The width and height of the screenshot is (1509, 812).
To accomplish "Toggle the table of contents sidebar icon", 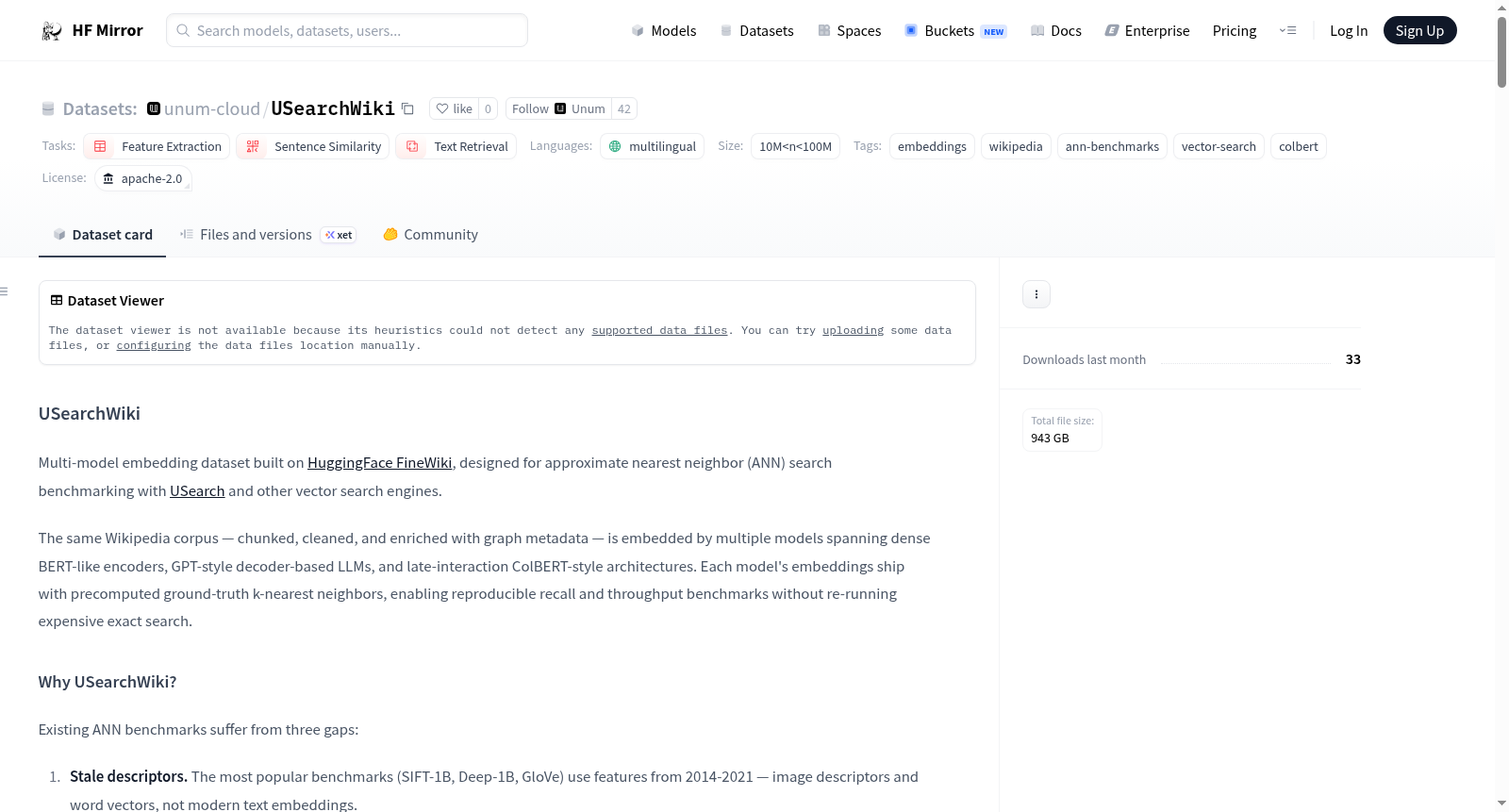I will point(4,291).
